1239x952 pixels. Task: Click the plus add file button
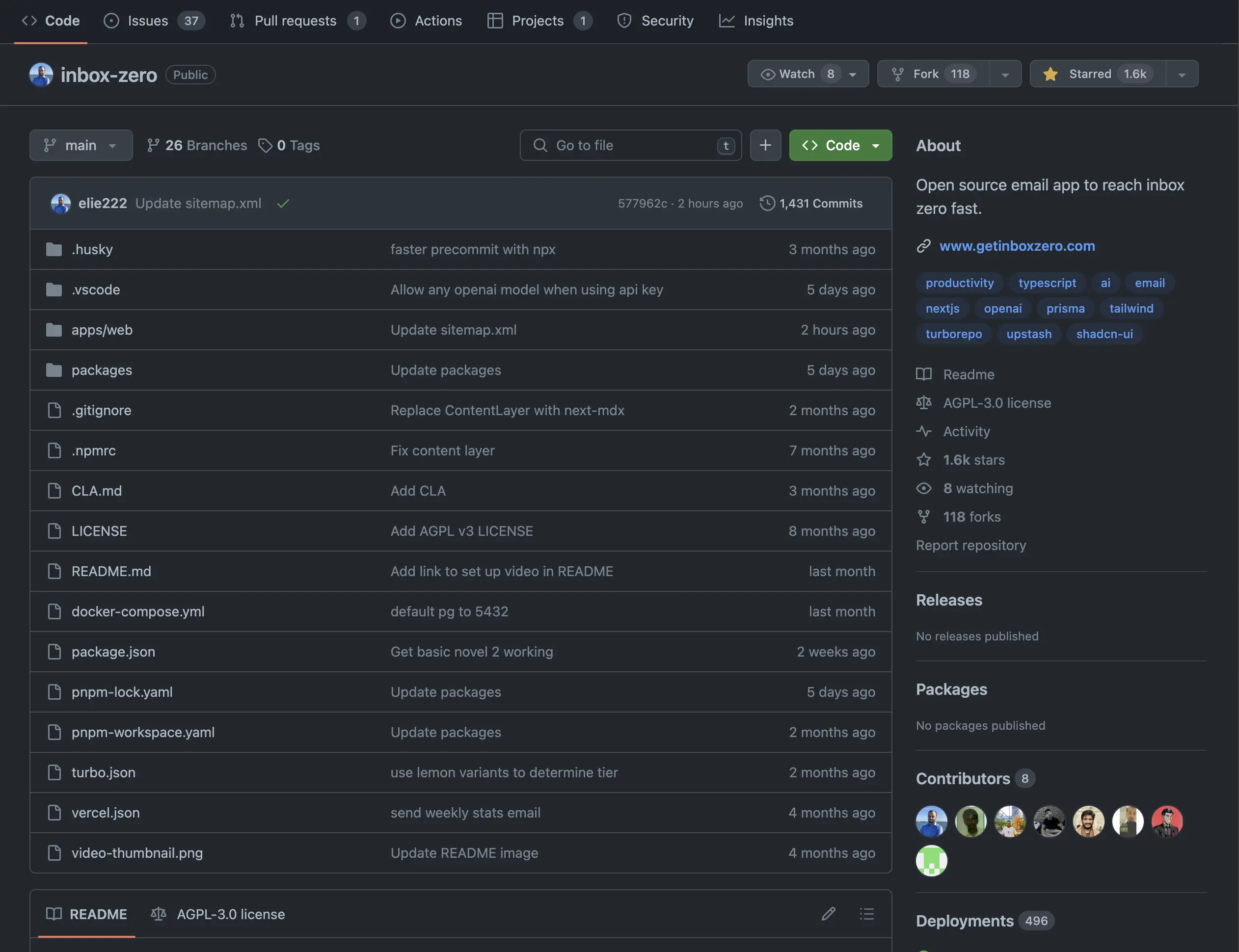coord(765,145)
